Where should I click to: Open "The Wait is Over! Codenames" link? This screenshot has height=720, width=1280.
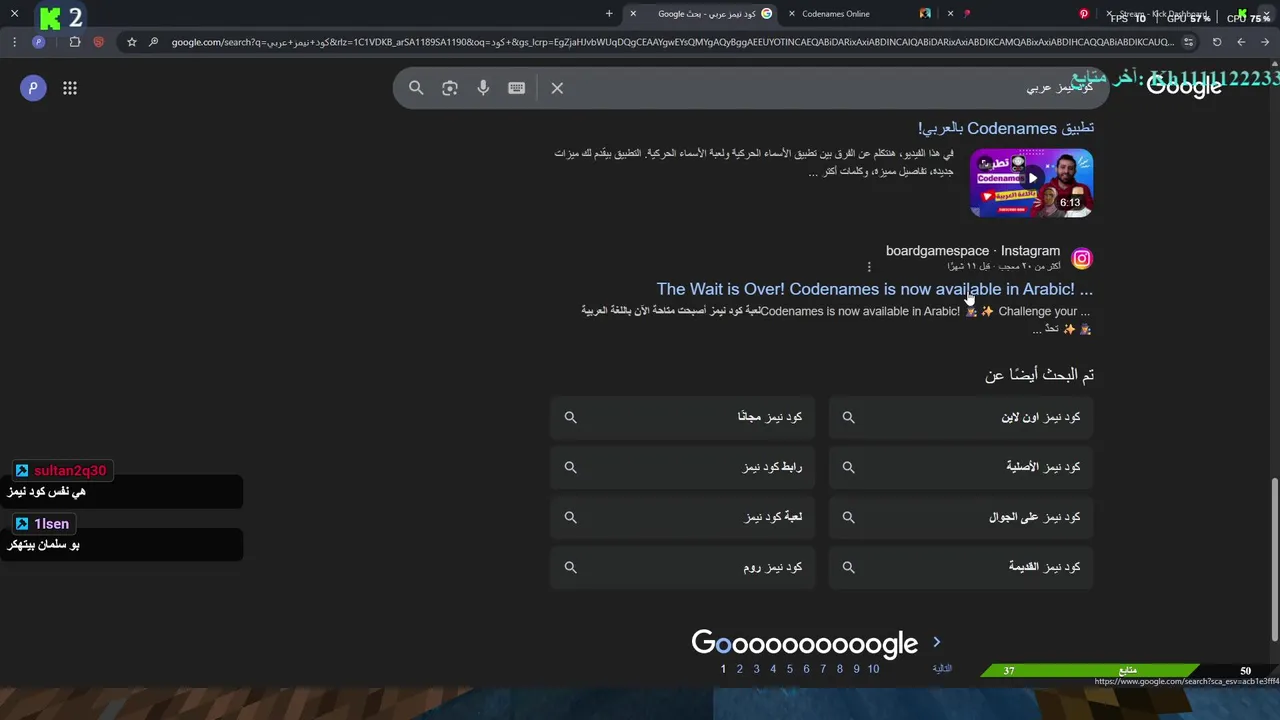coord(875,289)
